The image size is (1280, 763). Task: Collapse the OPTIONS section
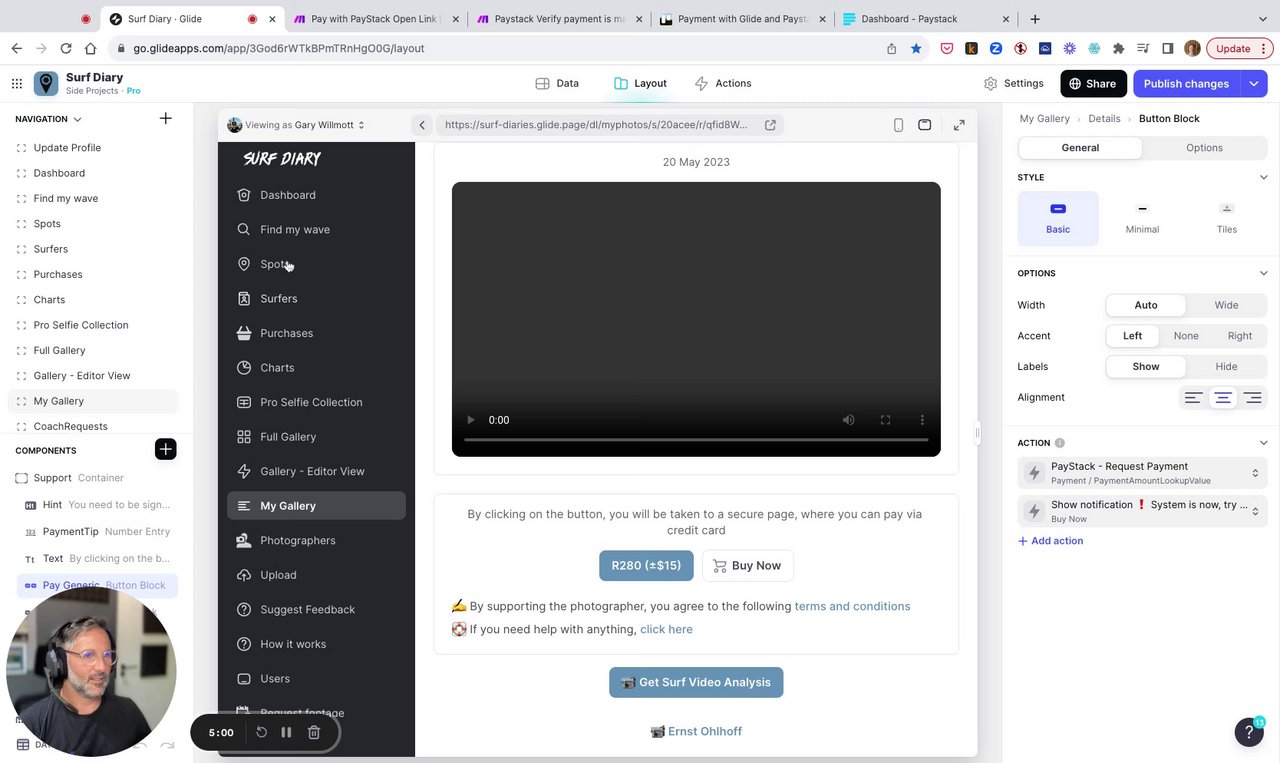(1263, 273)
